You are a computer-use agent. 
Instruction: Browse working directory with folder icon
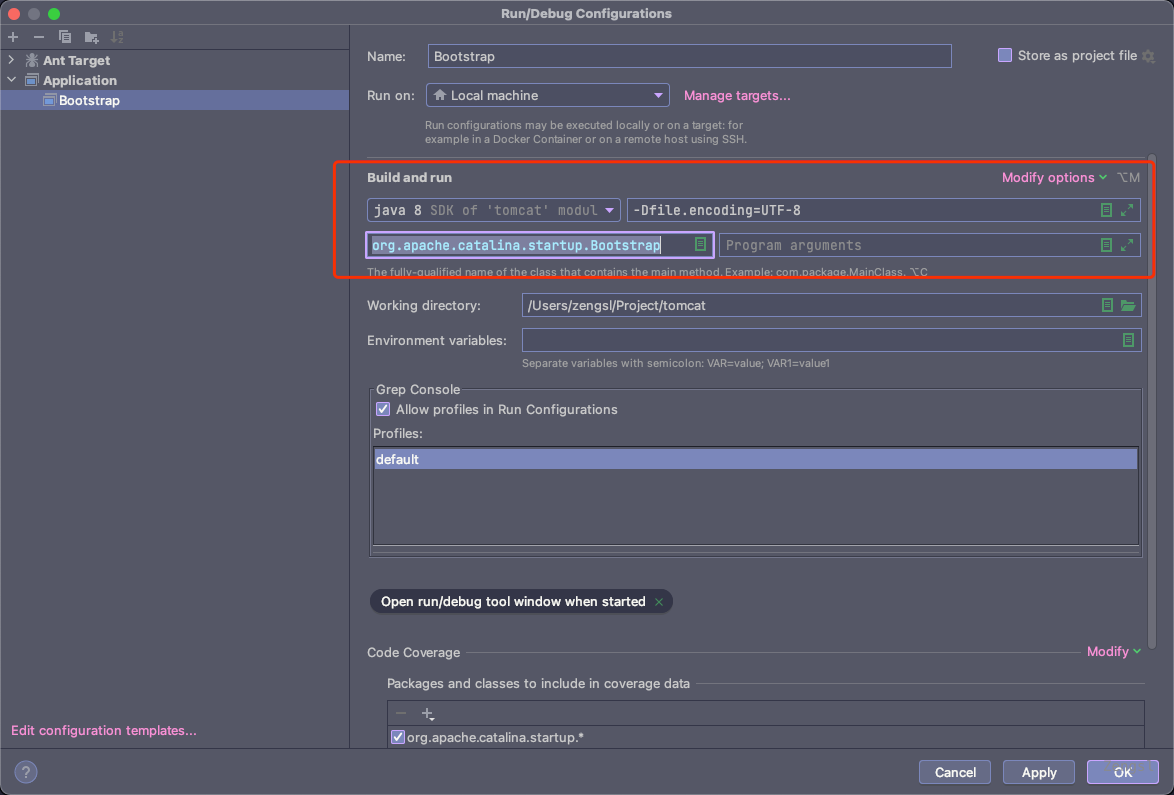pos(1128,305)
